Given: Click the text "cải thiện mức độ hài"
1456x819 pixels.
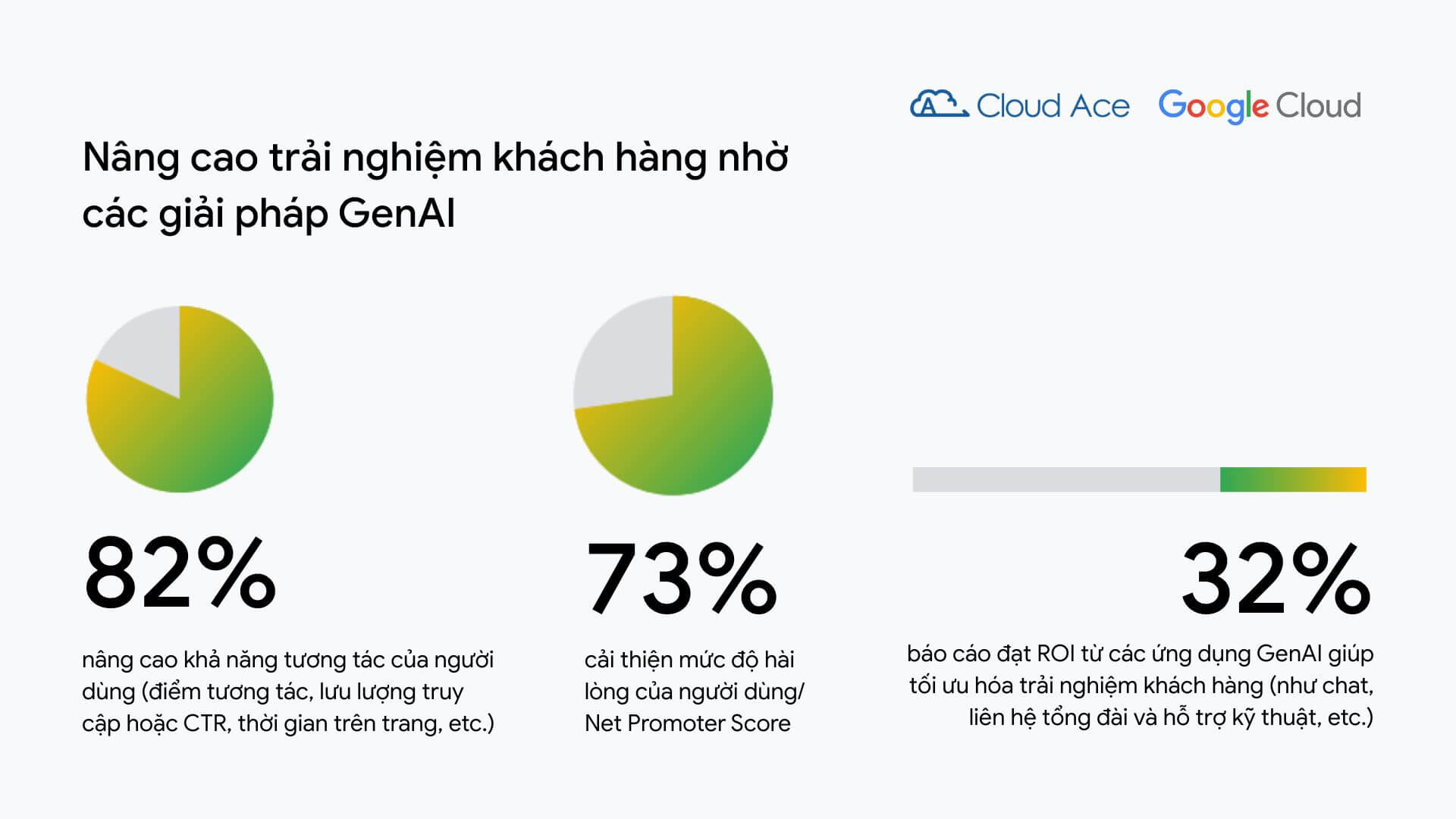Looking at the screenshot, I should (x=689, y=660).
